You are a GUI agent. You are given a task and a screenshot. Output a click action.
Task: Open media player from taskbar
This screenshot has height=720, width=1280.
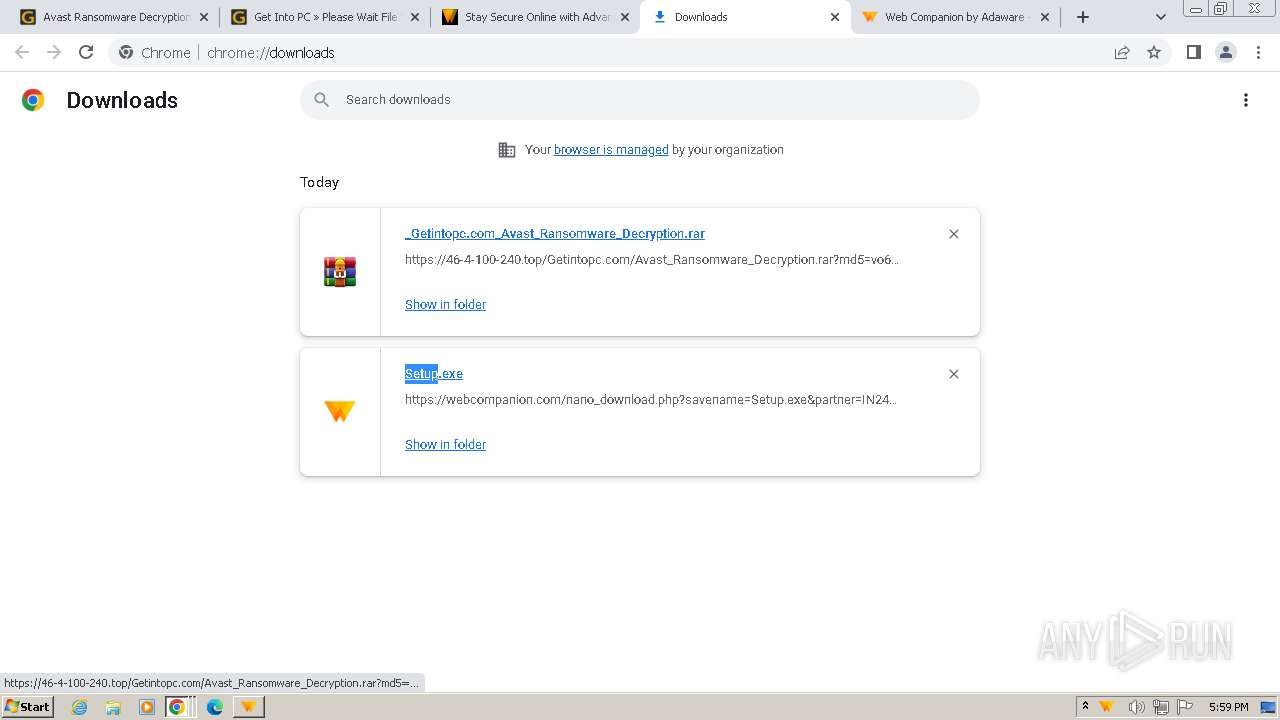click(147, 707)
